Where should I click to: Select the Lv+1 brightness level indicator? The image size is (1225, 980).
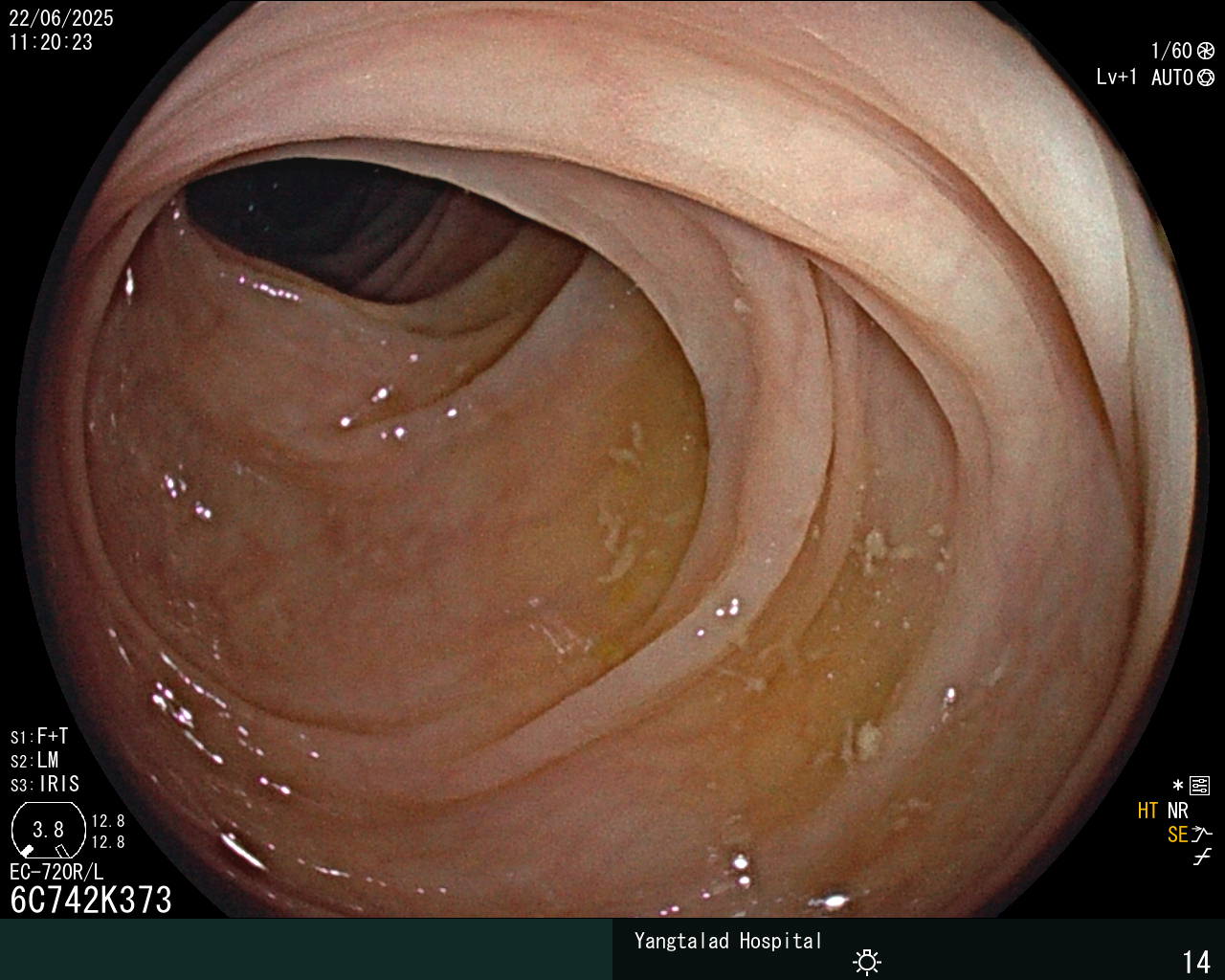point(1117,77)
